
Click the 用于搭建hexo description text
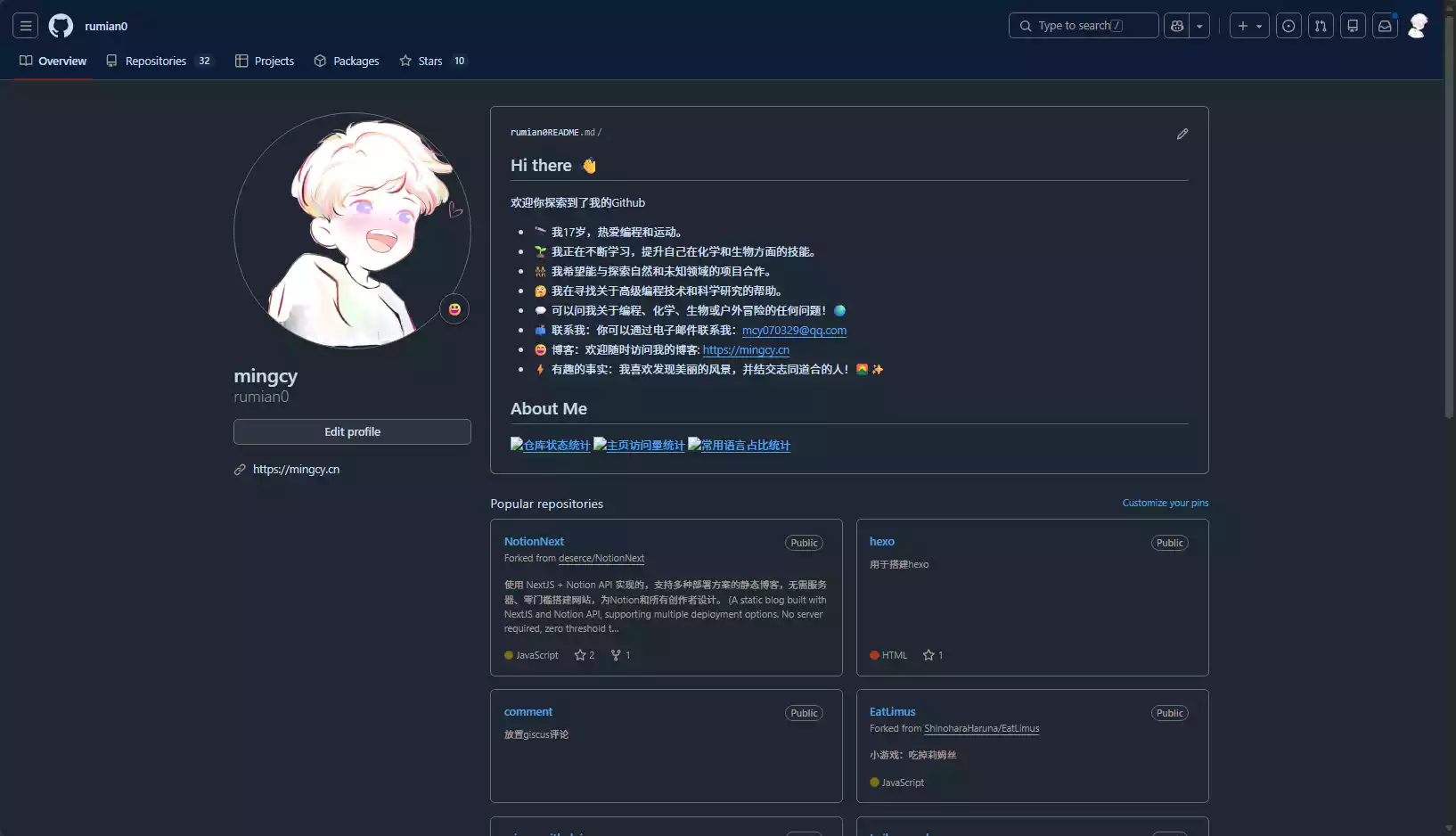(898, 564)
